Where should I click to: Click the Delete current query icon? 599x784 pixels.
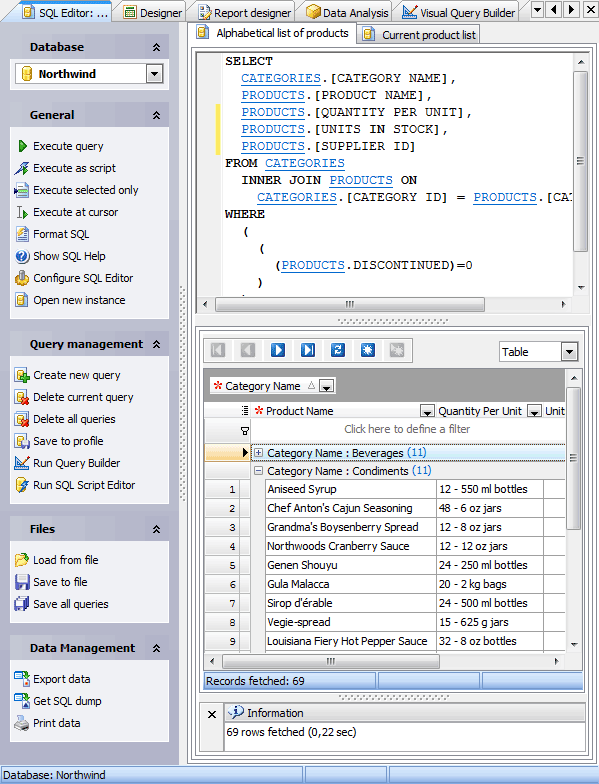click(x=22, y=397)
